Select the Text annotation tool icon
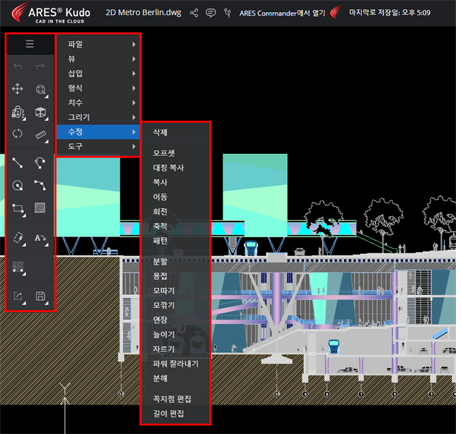Screen dimensions: 462x434 click(x=41, y=238)
